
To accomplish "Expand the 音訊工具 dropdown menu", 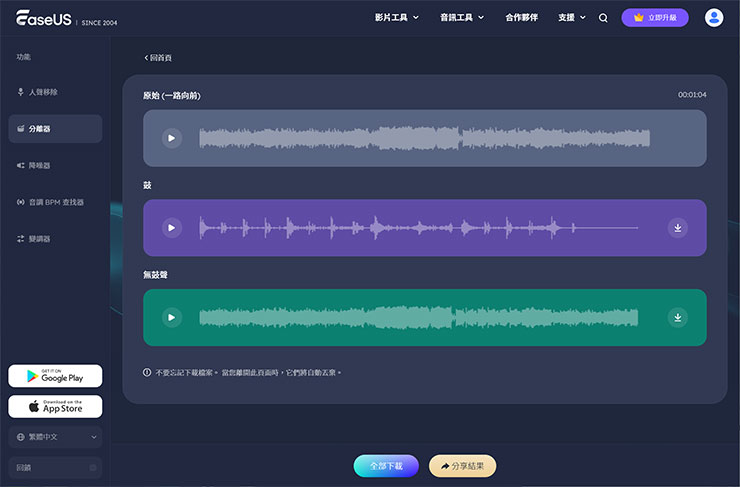I will (462, 18).
